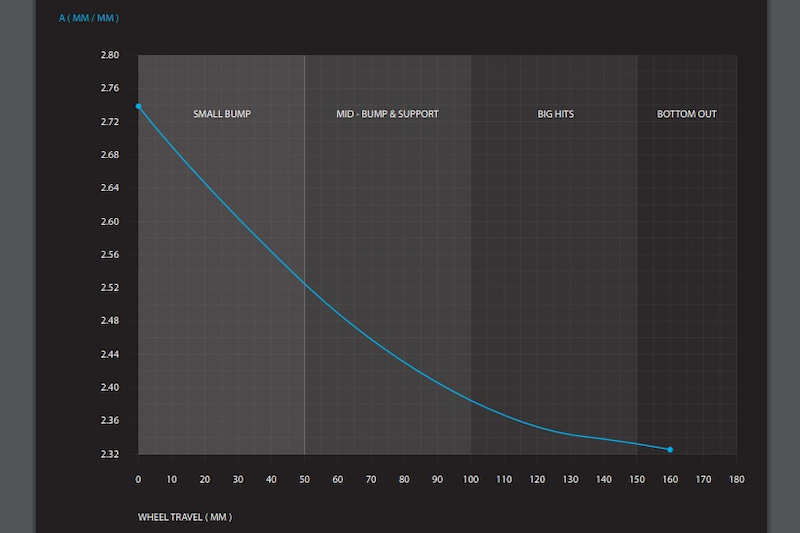
Task: Select the 2.52 y-axis tick label
Action: (110, 288)
